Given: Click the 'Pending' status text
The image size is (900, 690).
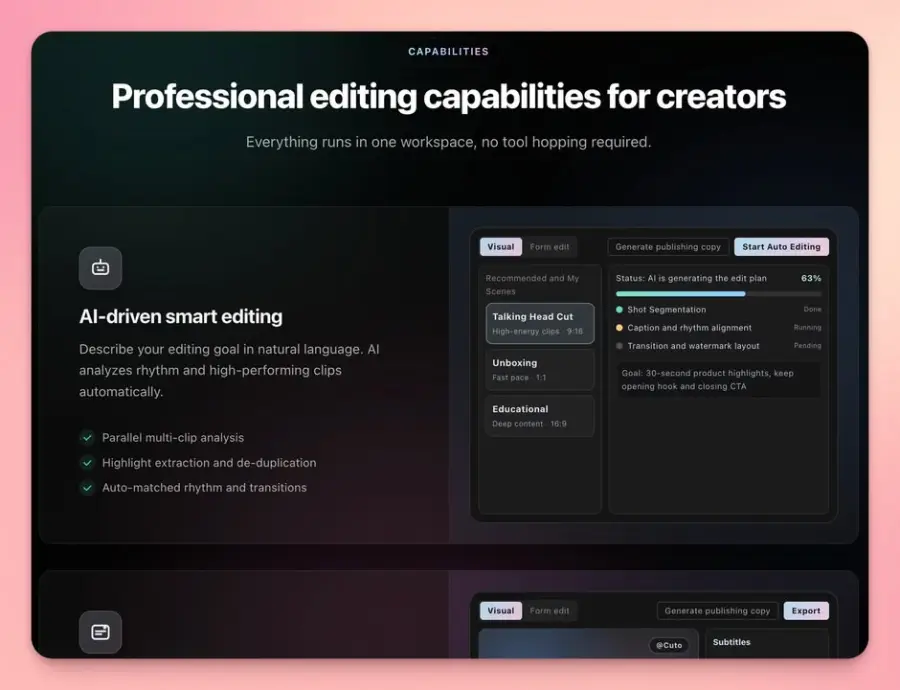Looking at the screenshot, I should click(808, 346).
